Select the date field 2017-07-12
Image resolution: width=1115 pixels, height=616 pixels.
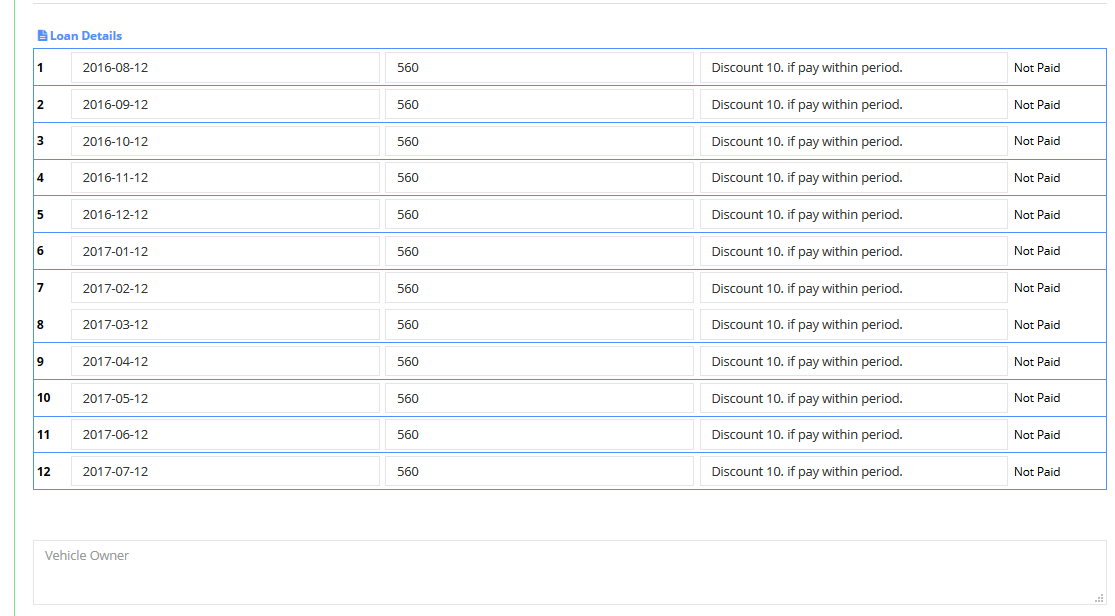[x=225, y=472]
